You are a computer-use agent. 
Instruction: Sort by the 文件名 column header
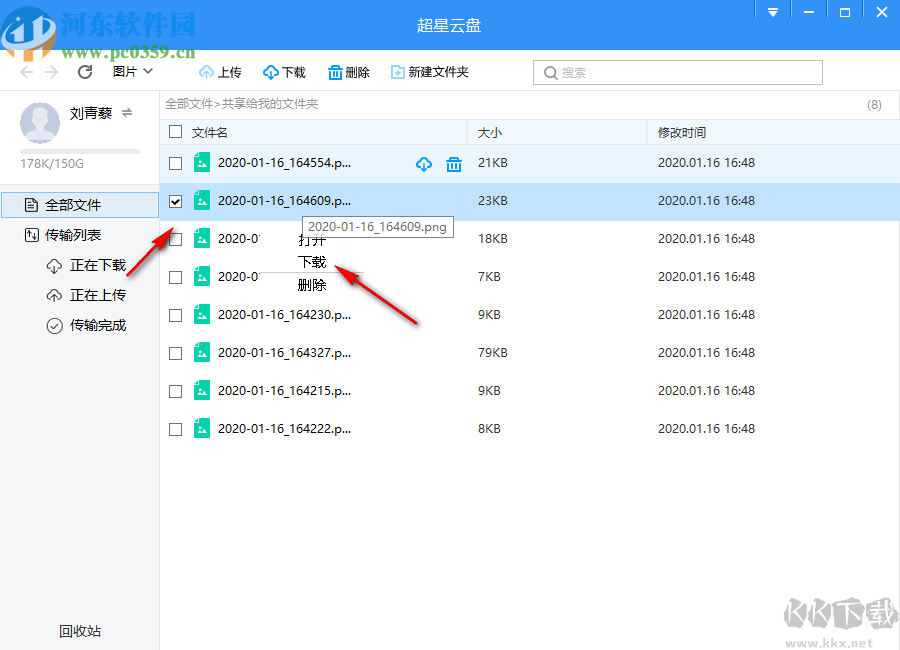210,133
